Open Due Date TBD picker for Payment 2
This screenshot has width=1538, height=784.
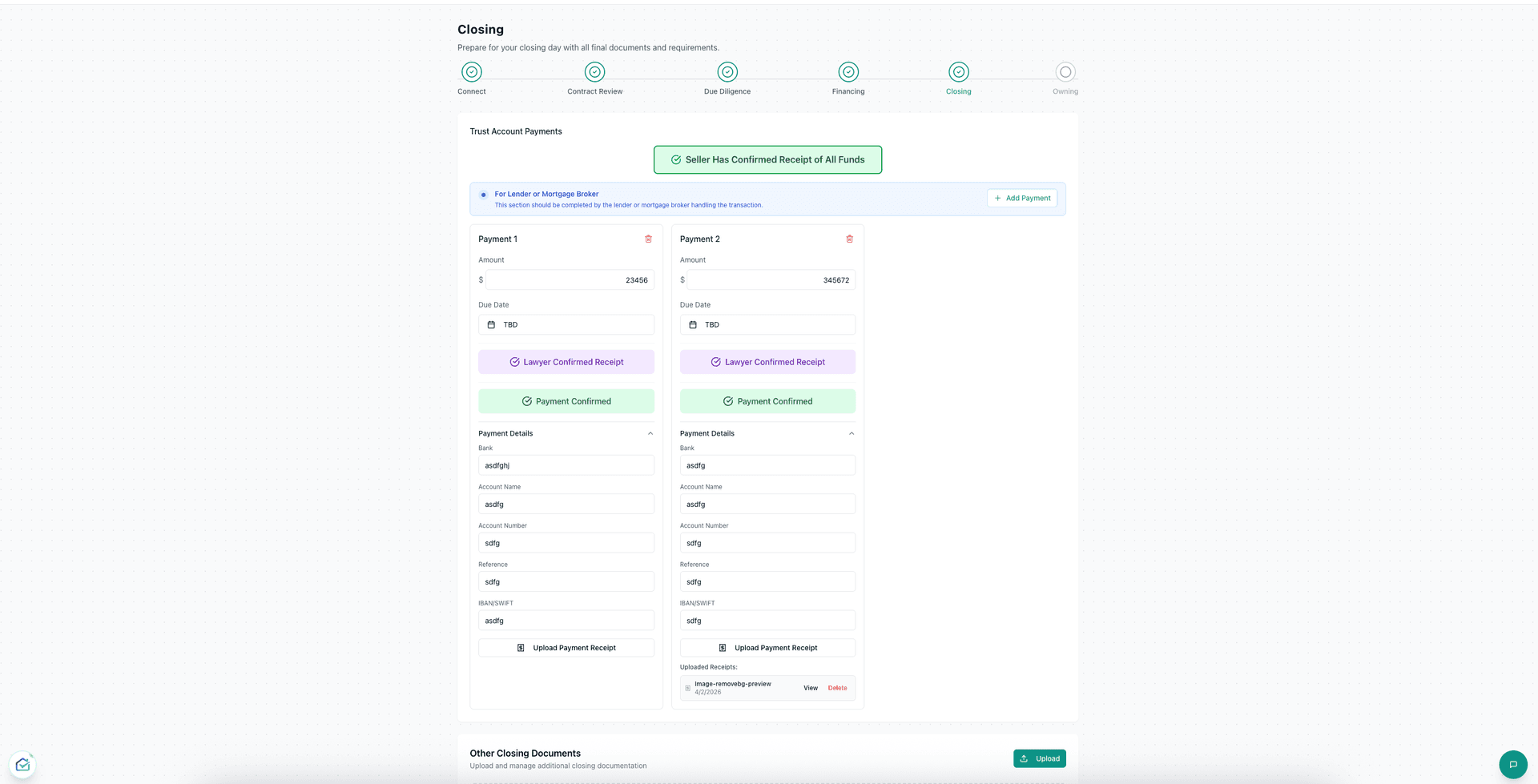[x=767, y=324]
